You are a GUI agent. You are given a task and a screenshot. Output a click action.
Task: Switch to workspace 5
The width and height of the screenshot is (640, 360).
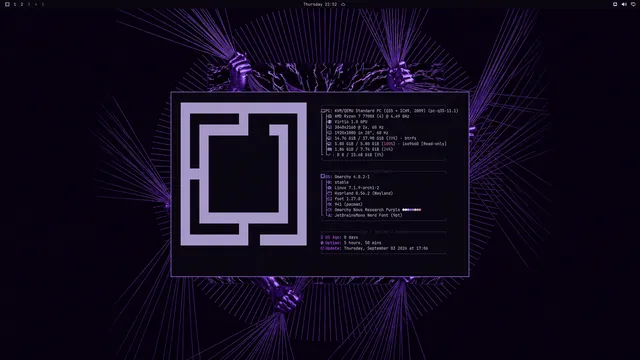[42, 4]
